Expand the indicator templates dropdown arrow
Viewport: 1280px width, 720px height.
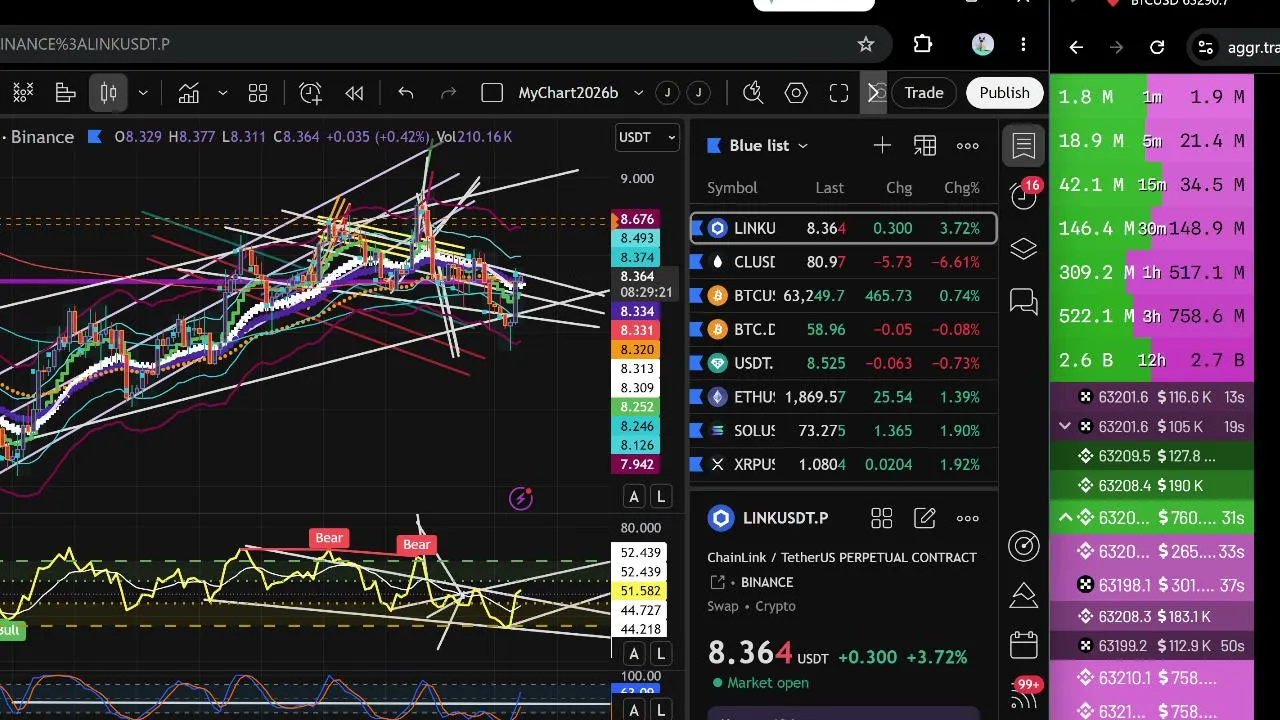point(223,93)
